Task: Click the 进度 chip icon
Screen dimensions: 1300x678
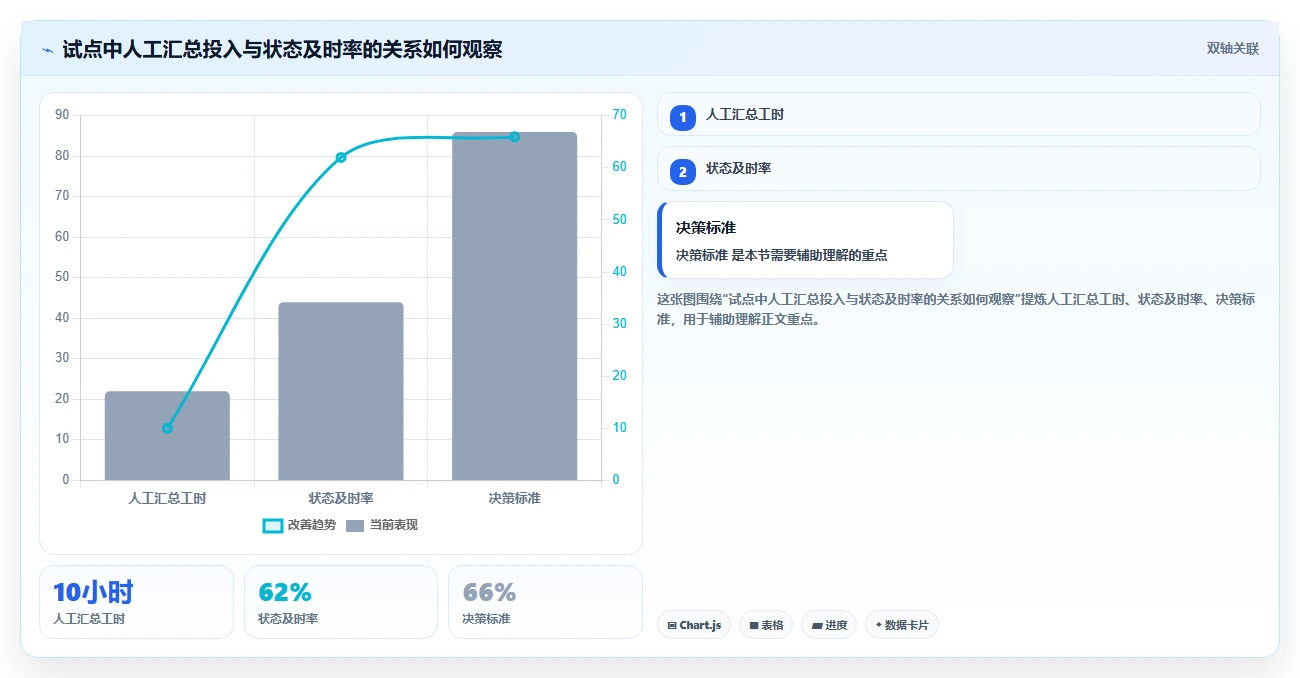Action: tap(816, 625)
